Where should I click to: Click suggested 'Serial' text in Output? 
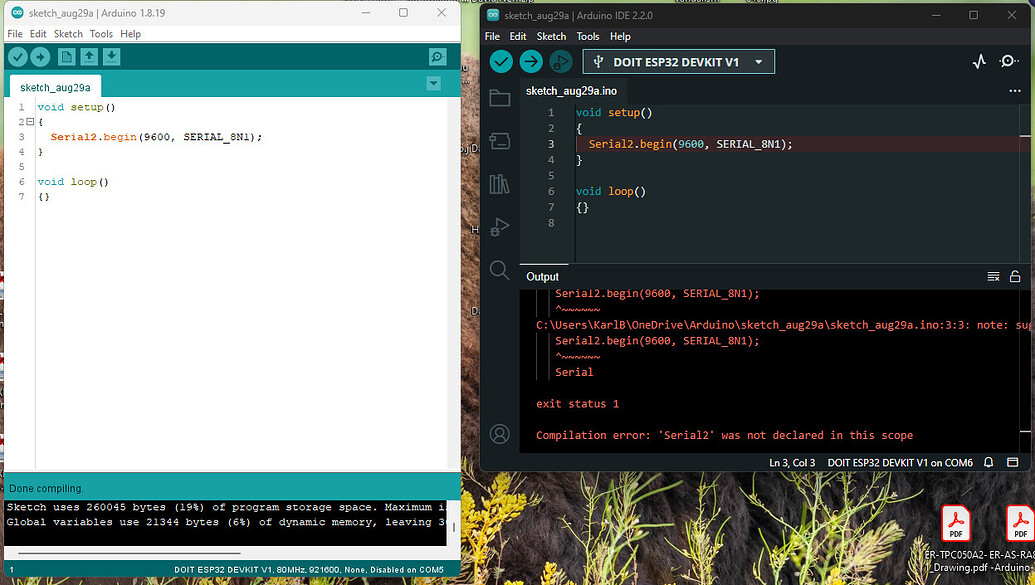pyautogui.click(x=574, y=372)
